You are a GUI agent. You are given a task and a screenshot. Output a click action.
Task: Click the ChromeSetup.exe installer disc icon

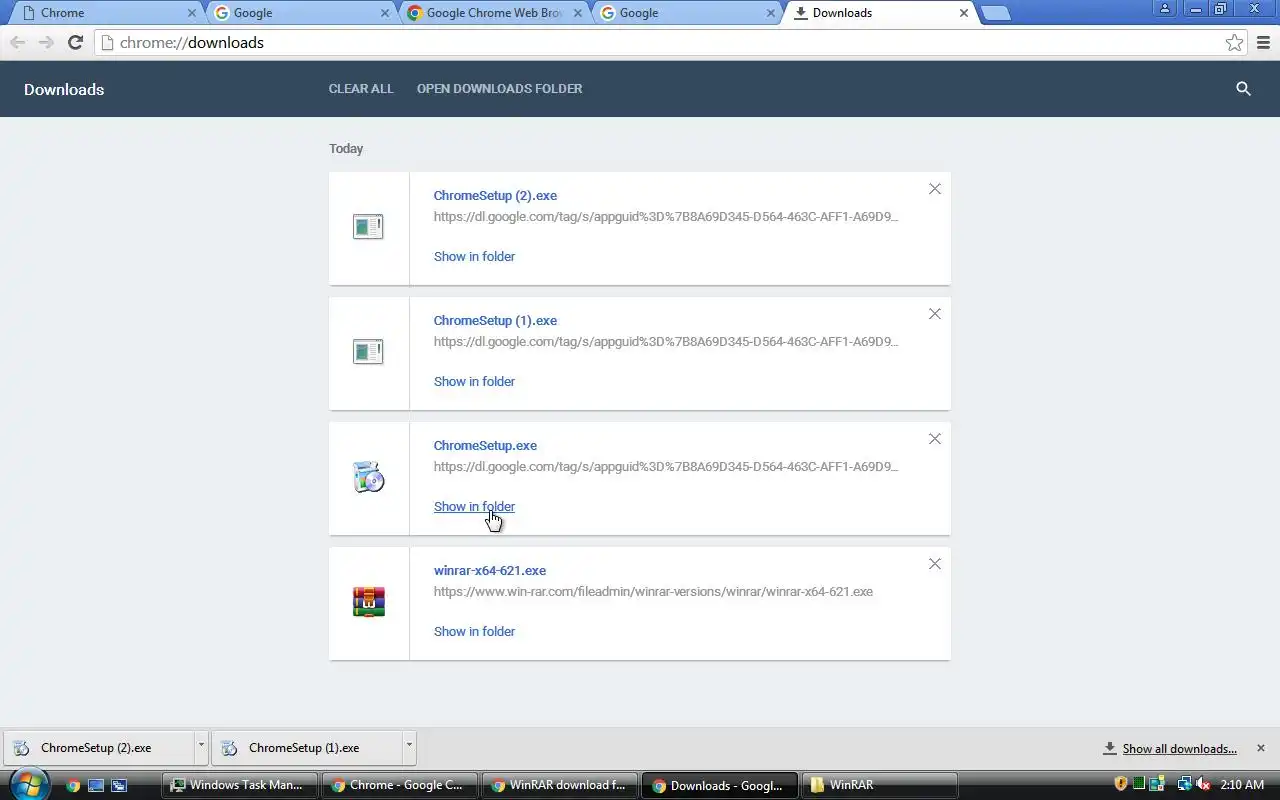point(368,477)
